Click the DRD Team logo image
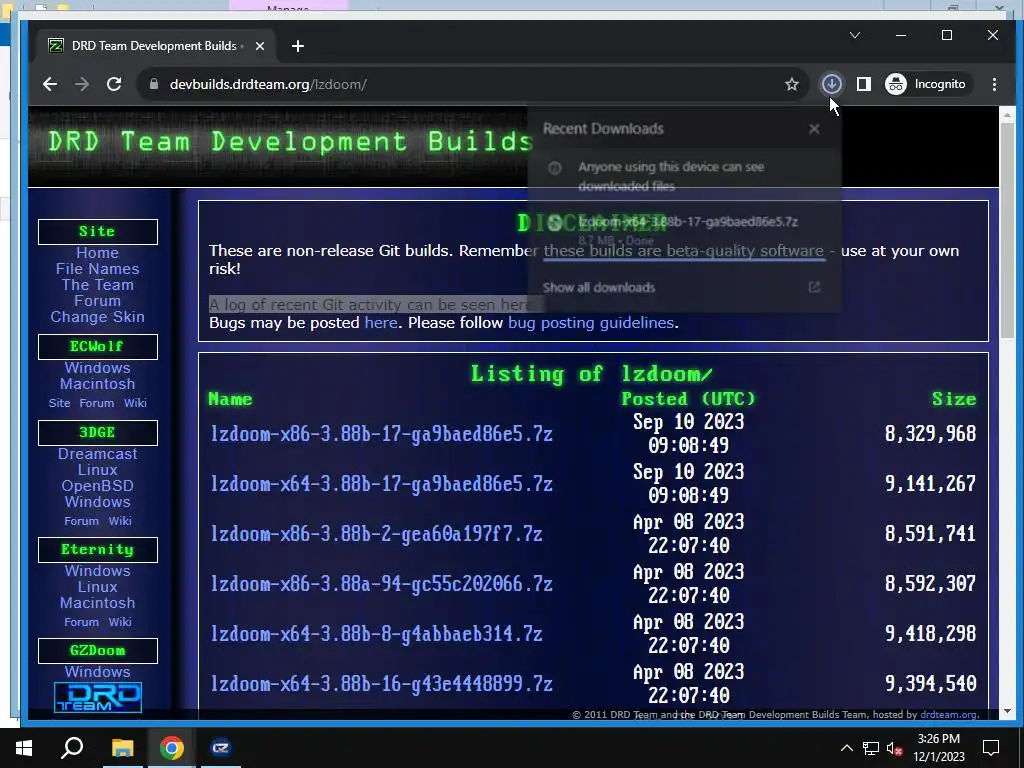Image resolution: width=1024 pixels, height=768 pixels. [x=97, y=697]
